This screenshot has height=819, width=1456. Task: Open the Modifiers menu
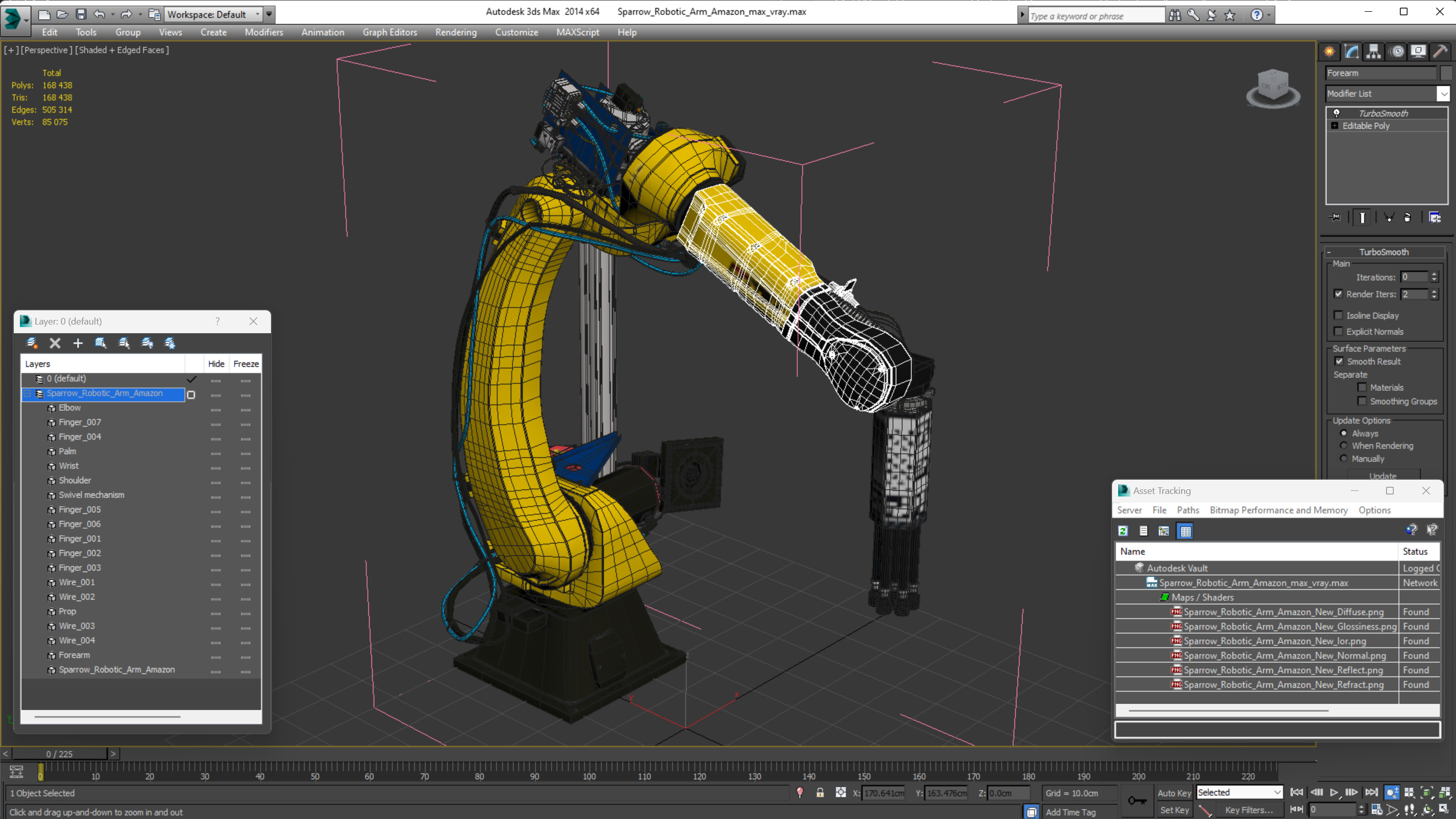click(x=264, y=32)
